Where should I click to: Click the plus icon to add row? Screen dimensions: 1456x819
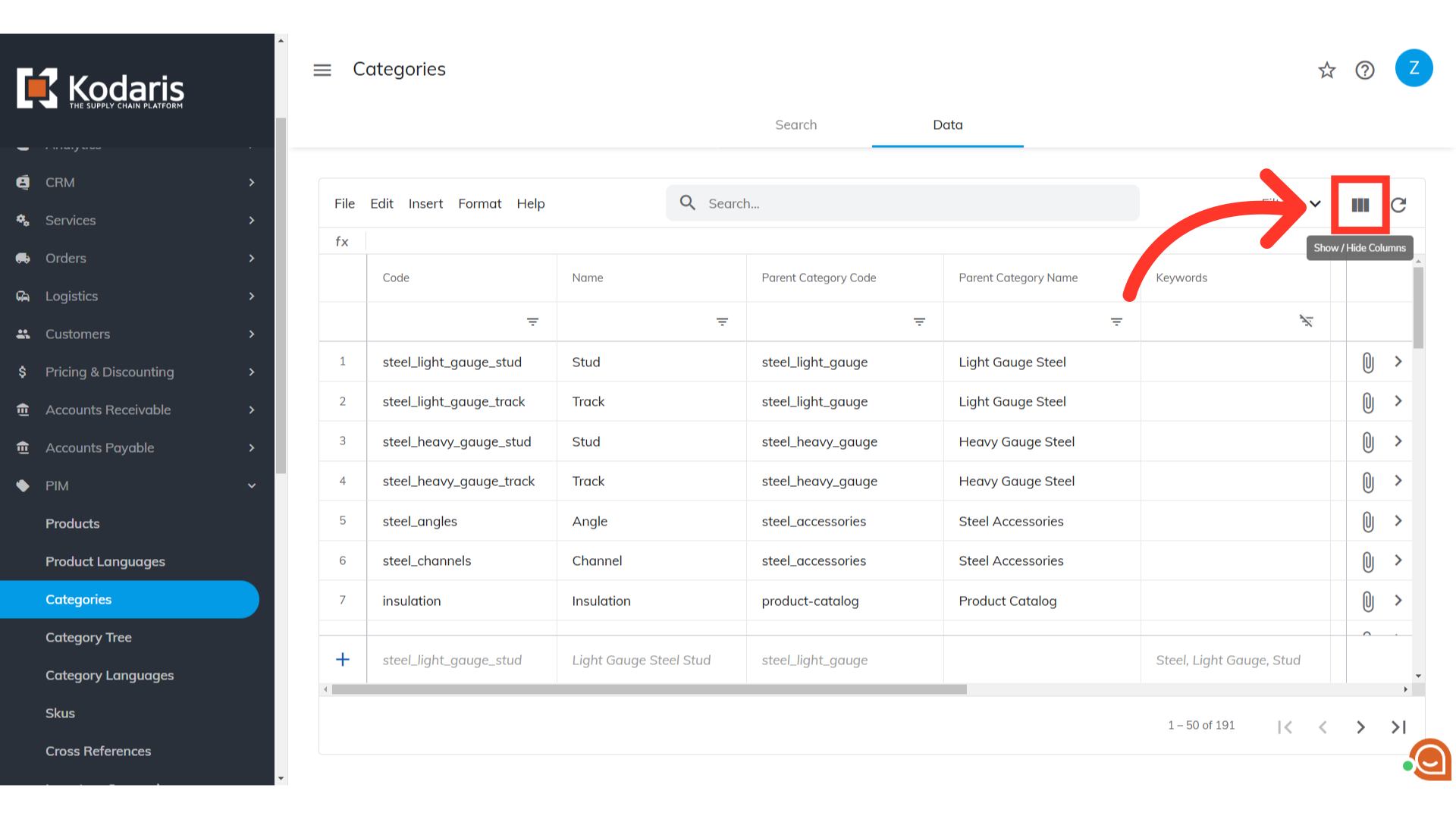tap(343, 660)
